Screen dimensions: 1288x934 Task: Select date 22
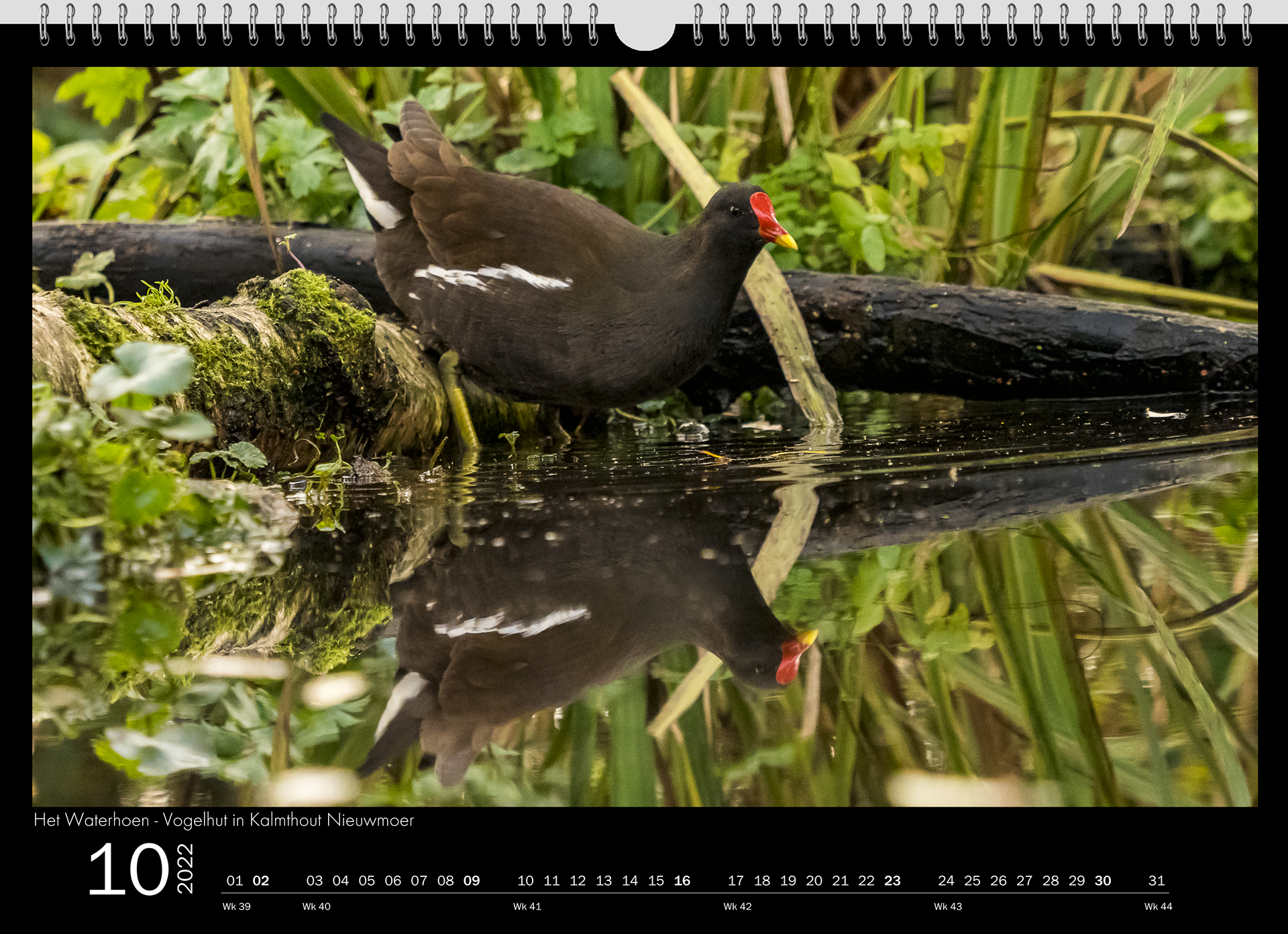coord(867,880)
